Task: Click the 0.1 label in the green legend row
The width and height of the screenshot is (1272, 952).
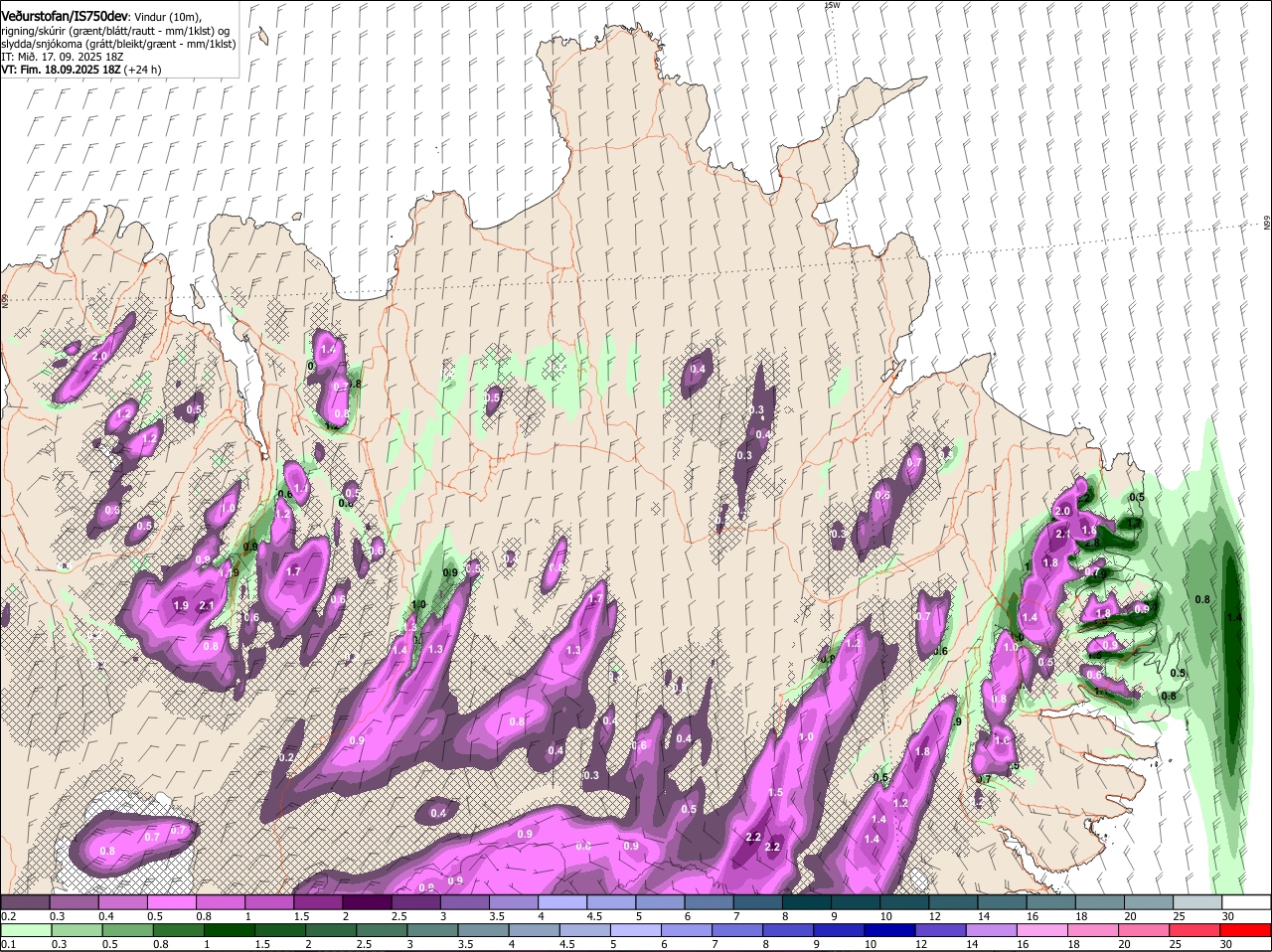Action: [8, 943]
